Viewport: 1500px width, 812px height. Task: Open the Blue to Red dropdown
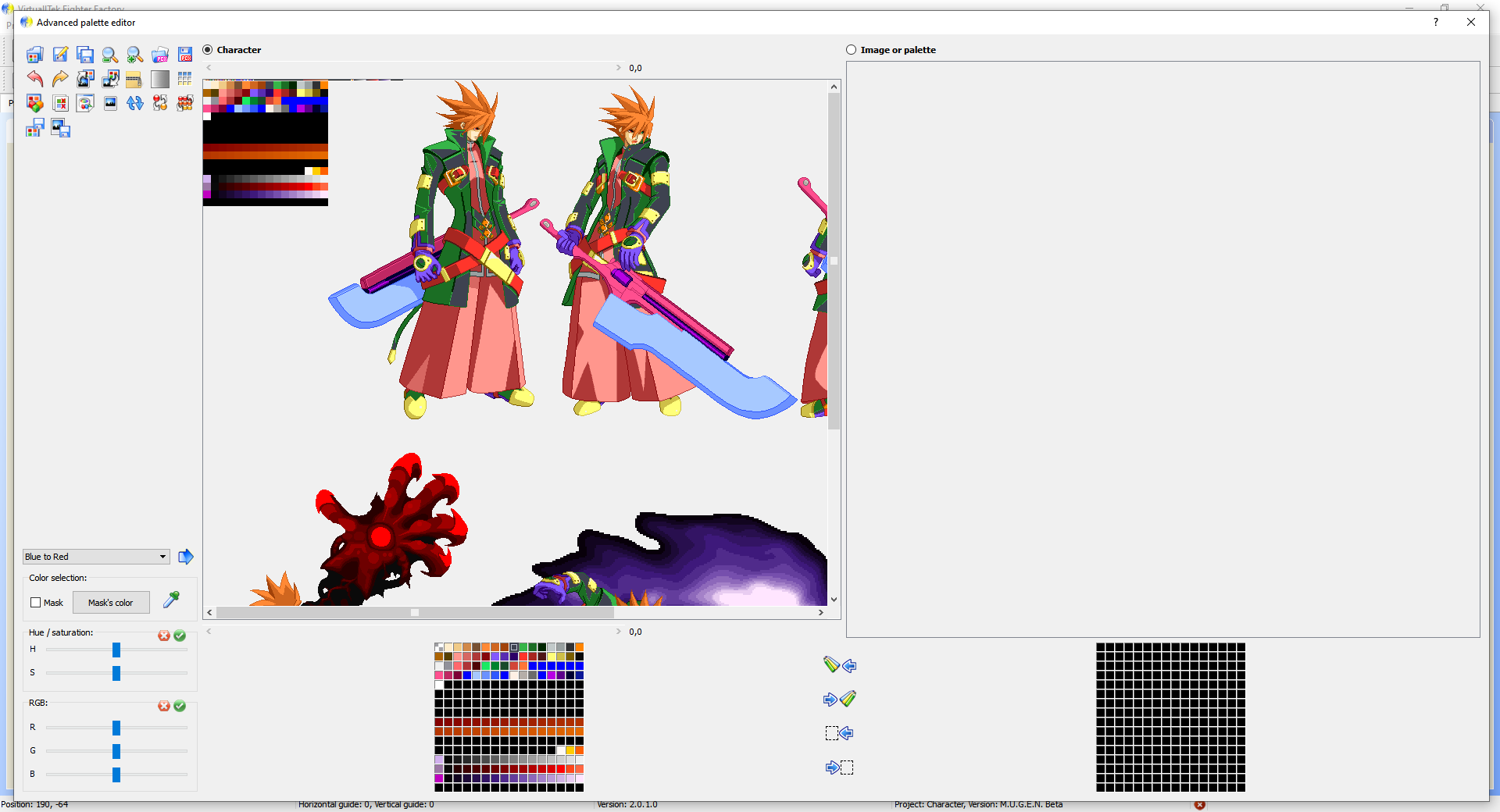[x=96, y=557]
